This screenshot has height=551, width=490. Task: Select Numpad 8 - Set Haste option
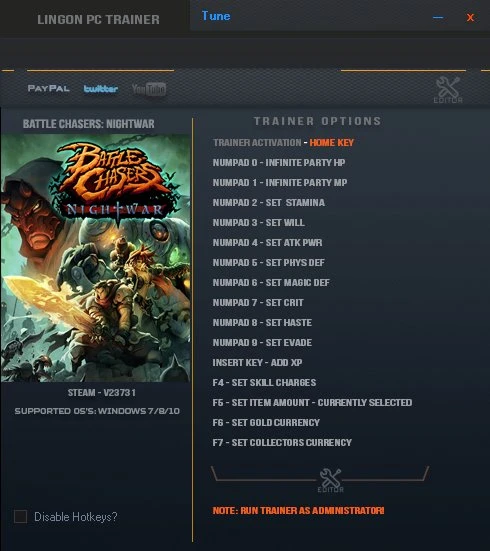point(262,323)
